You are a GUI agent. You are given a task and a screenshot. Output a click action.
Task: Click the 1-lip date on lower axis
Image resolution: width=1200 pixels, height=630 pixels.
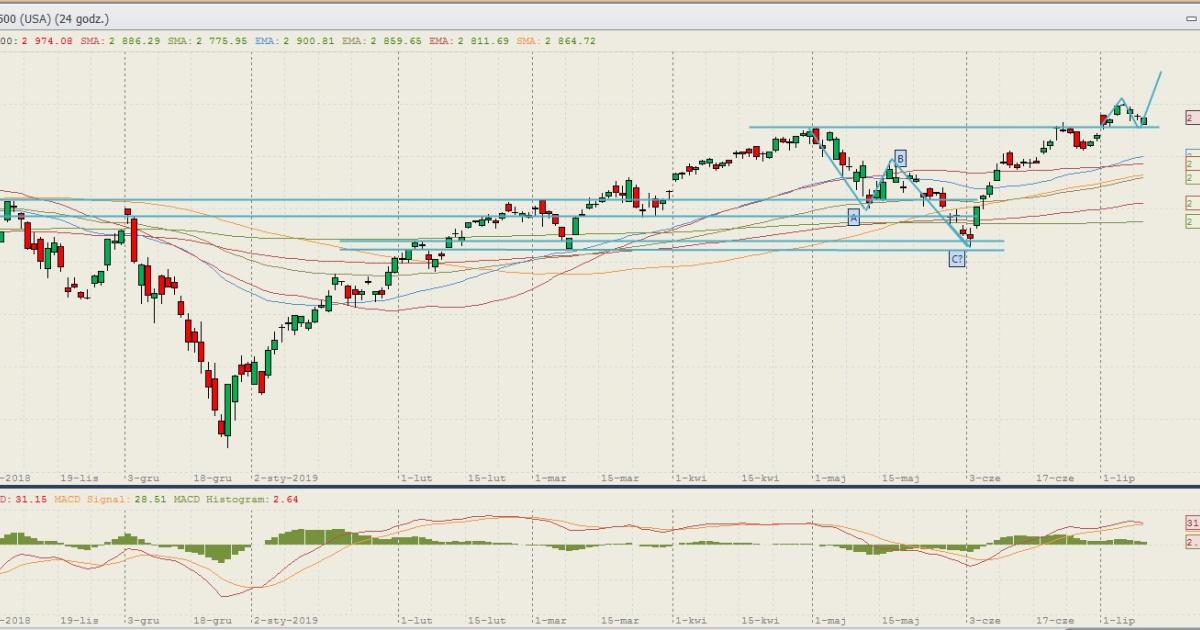[1117, 620]
